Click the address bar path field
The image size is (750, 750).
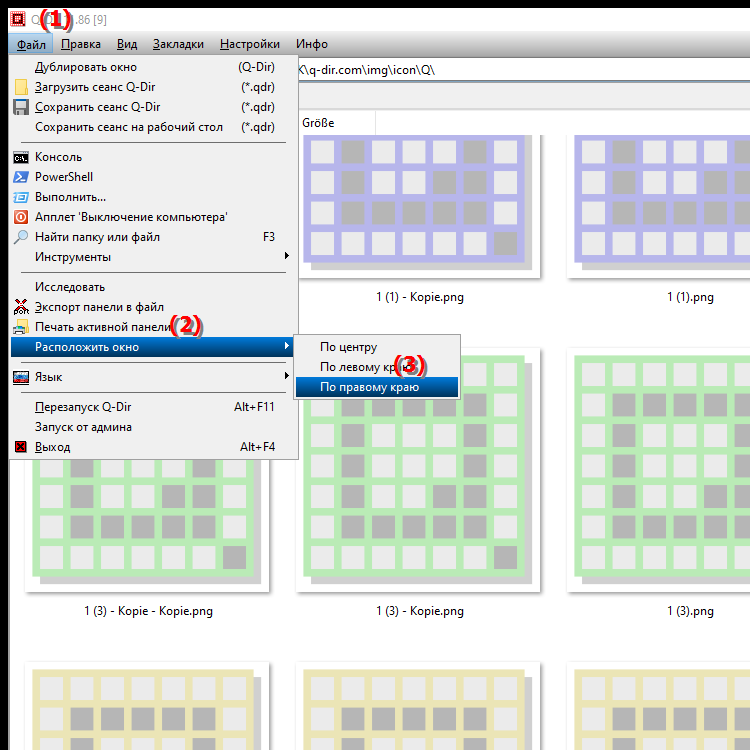524,70
